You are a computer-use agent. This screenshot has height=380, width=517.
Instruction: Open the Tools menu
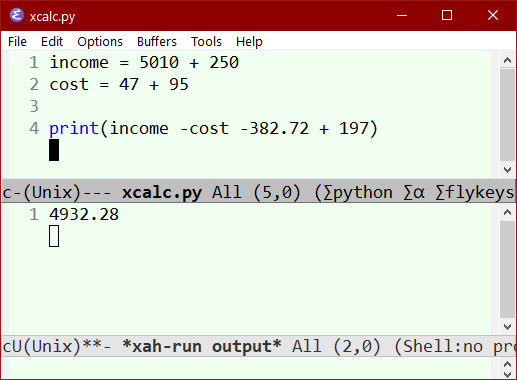click(x=206, y=42)
